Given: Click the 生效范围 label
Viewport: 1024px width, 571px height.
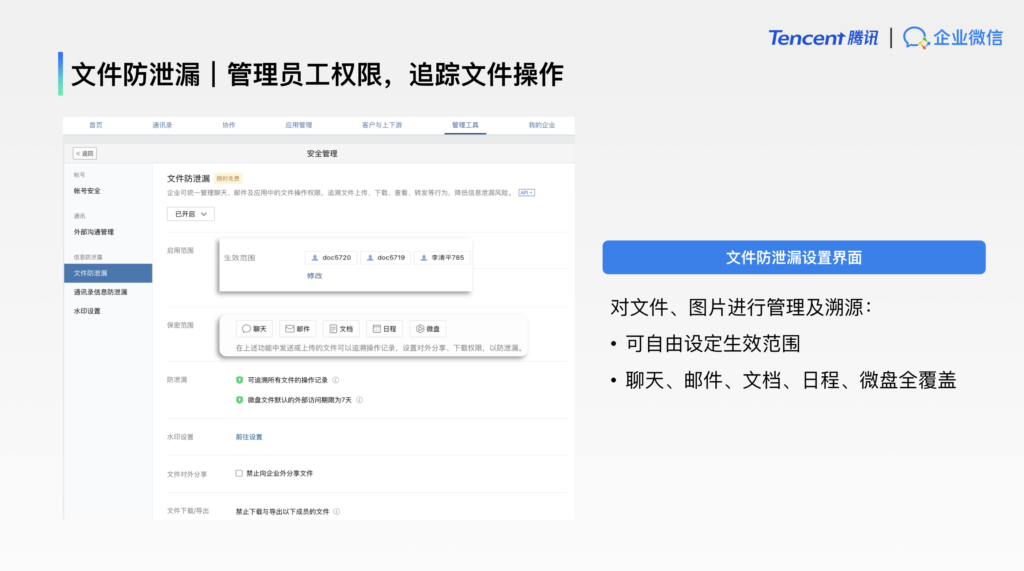Looking at the screenshot, I should tap(240, 258).
